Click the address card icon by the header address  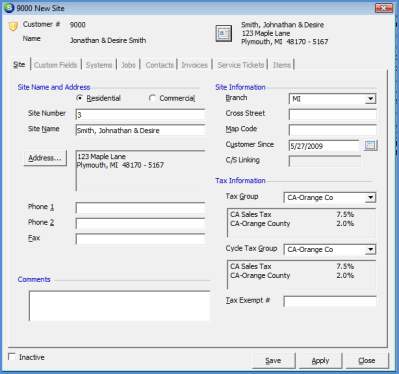point(224,33)
